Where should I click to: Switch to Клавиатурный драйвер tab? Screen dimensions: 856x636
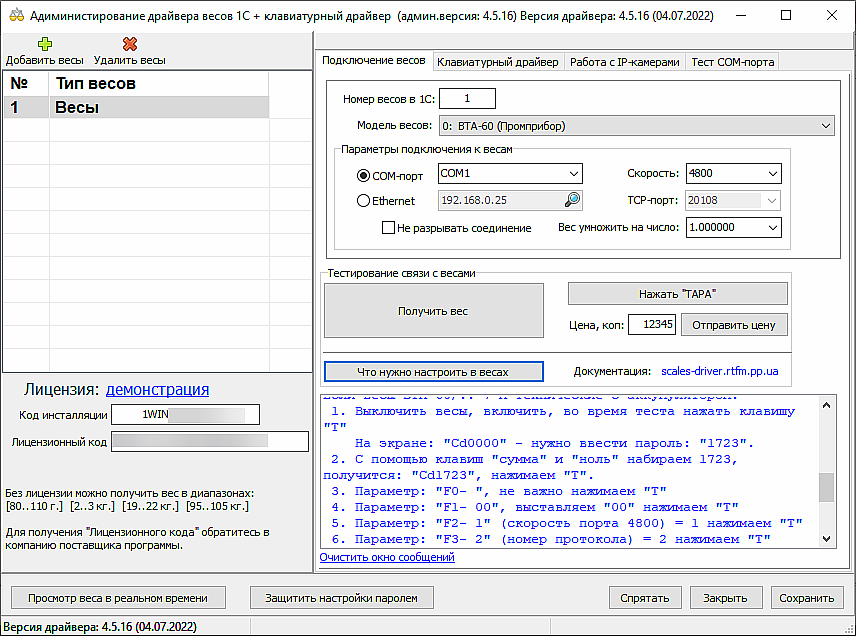[x=498, y=62]
